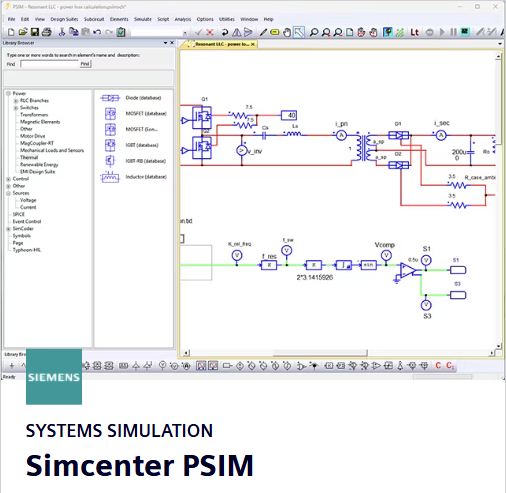Image resolution: width=506 pixels, height=493 pixels.
Task: Click the blue toolbar icon before Lt
Action: pyautogui.click(x=388, y=32)
